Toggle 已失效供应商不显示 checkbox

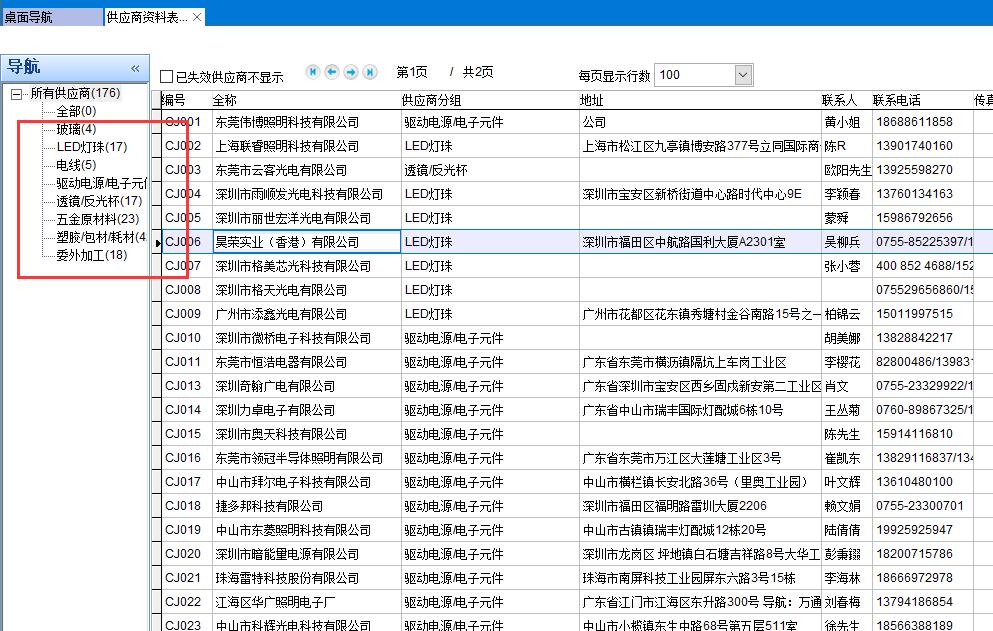tap(167, 77)
